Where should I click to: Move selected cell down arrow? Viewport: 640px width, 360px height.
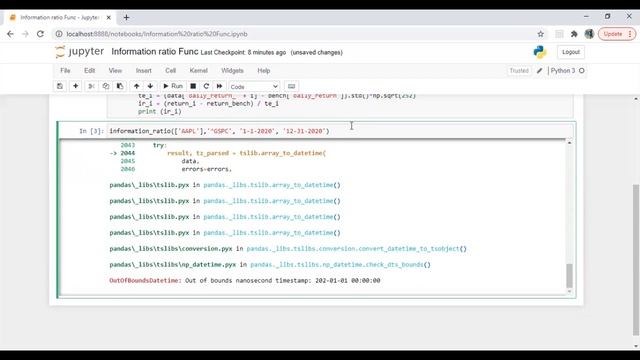pos(150,86)
